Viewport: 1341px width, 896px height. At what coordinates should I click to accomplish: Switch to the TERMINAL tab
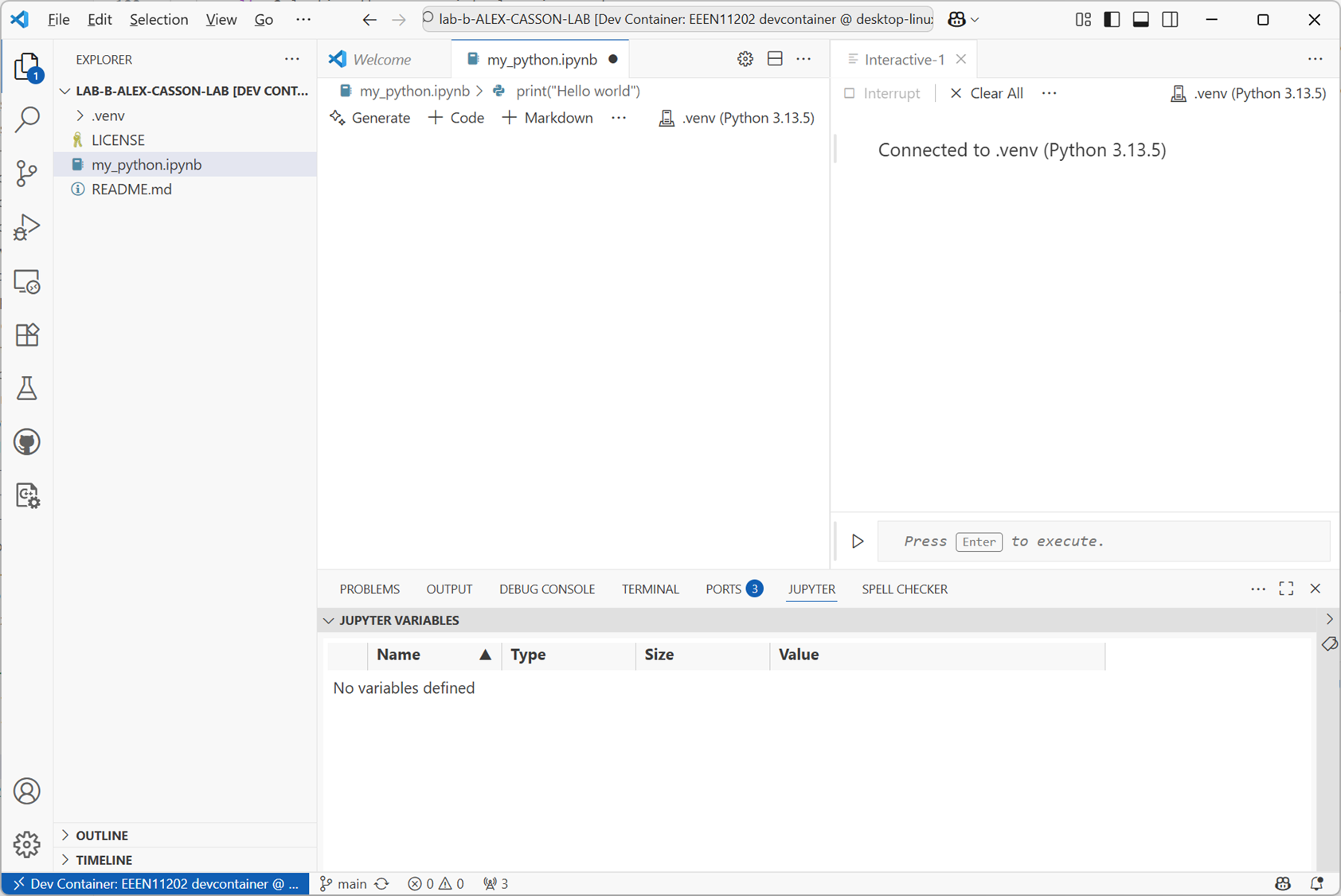[650, 589]
